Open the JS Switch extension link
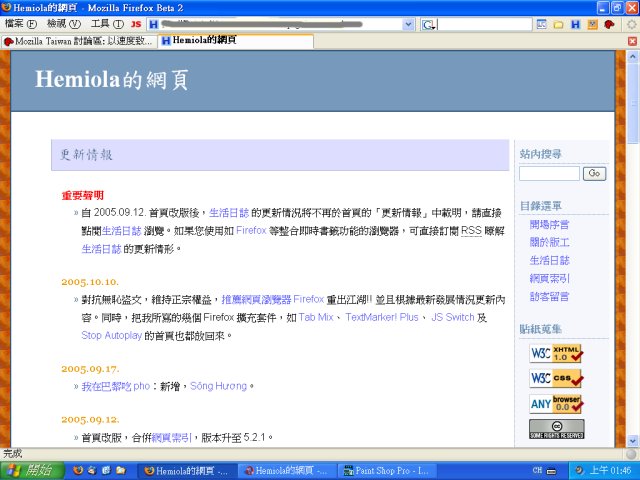Screen dimensions: 640x480 click(x=453, y=317)
